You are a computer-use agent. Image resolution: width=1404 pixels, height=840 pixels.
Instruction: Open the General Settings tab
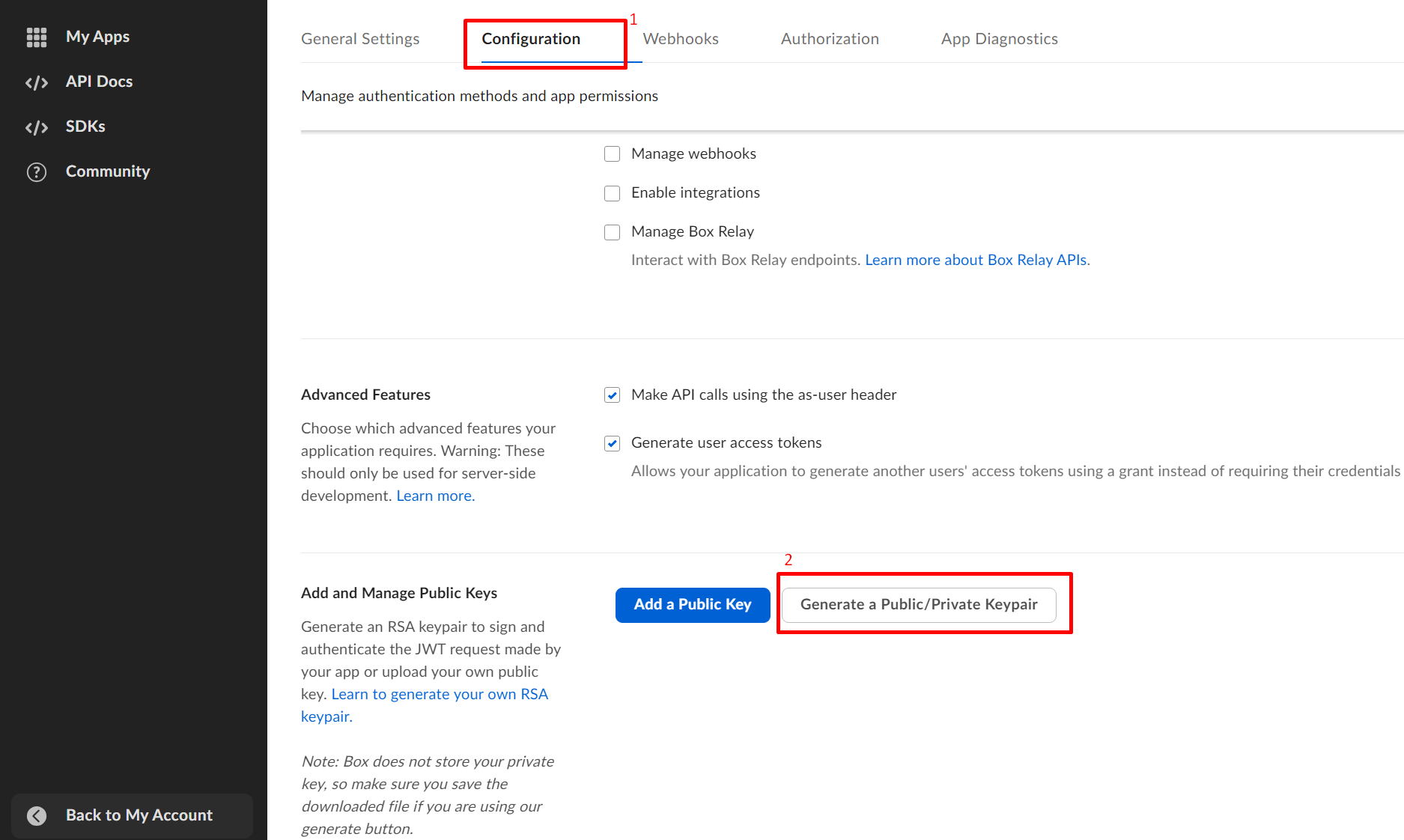[360, 39]
